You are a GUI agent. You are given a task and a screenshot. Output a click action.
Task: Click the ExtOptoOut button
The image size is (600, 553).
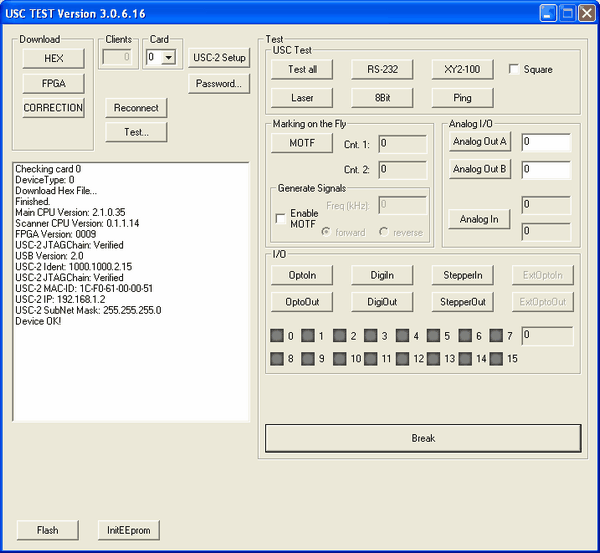pyautogui.click(x=543, y=302)
